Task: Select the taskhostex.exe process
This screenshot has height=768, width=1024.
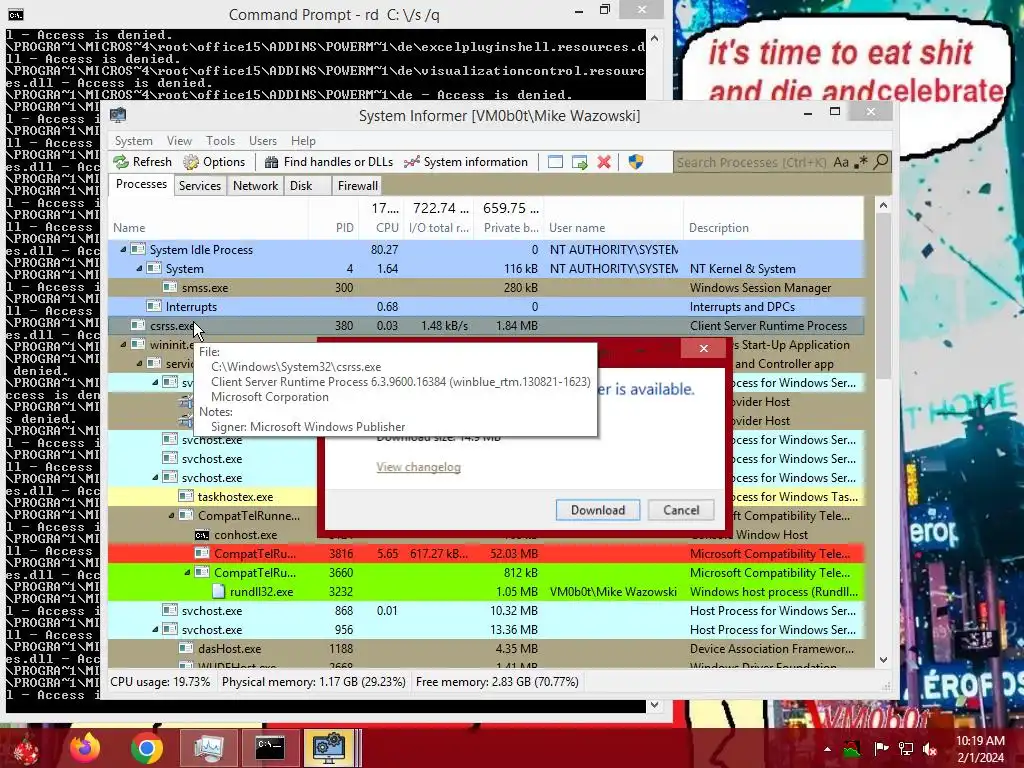Action: point(235,496)
